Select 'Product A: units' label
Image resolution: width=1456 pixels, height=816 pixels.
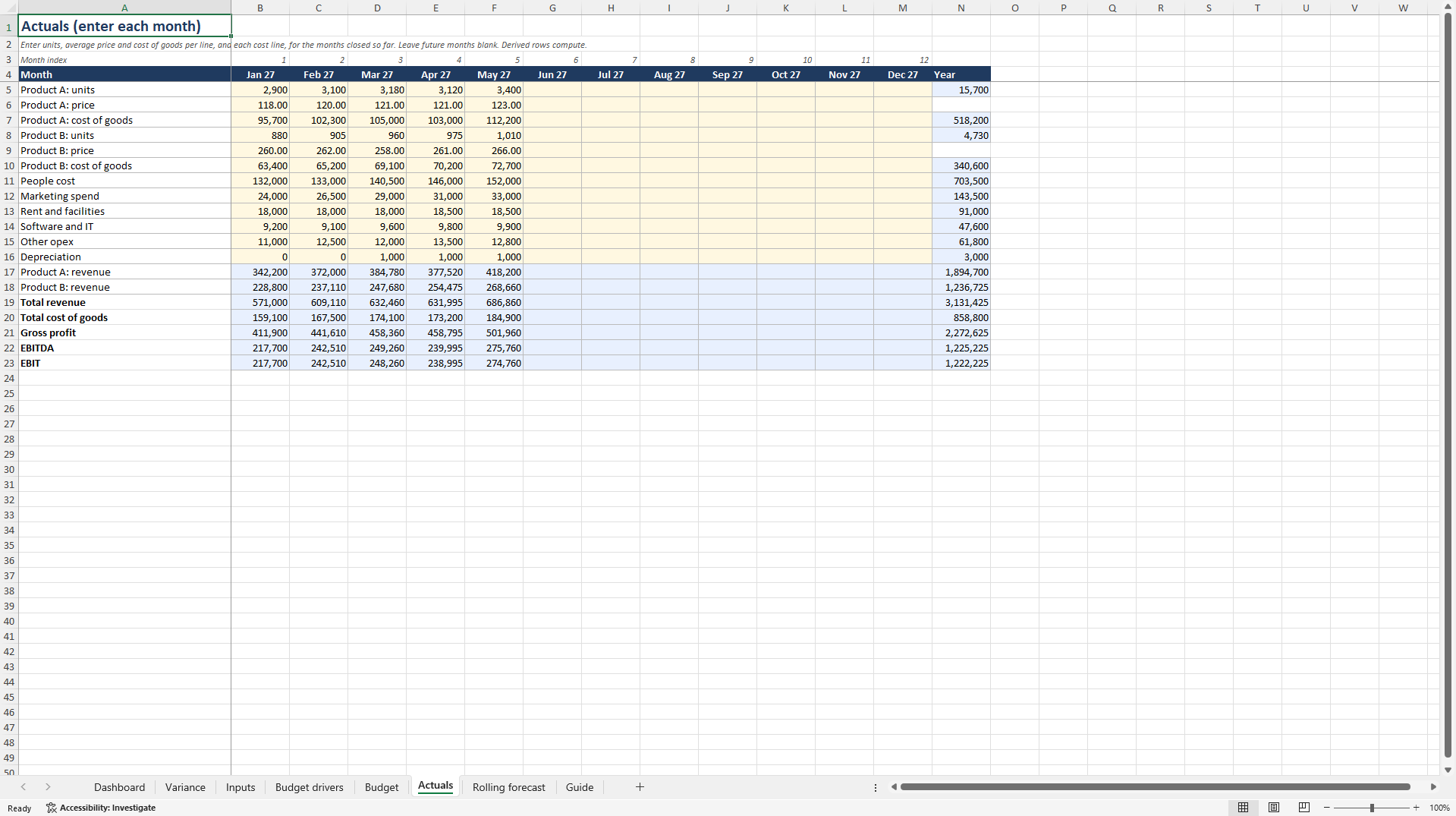tap(124, 90)
